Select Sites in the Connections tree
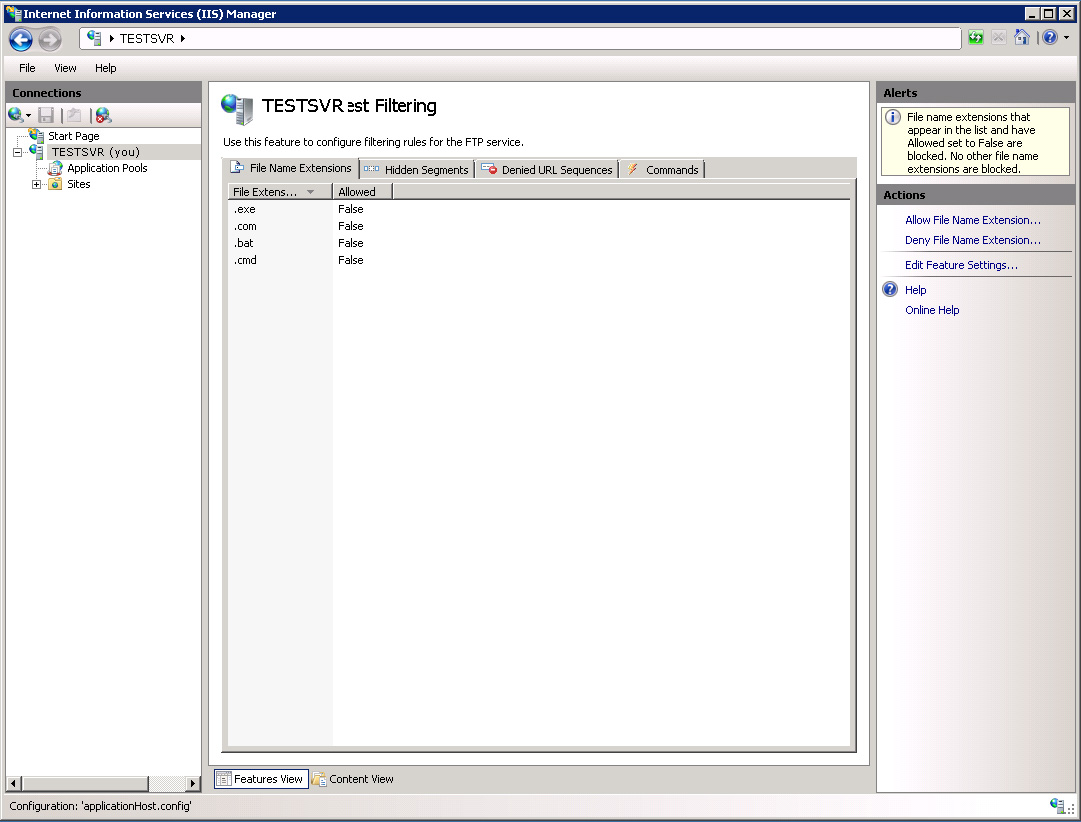 (79, 184)
